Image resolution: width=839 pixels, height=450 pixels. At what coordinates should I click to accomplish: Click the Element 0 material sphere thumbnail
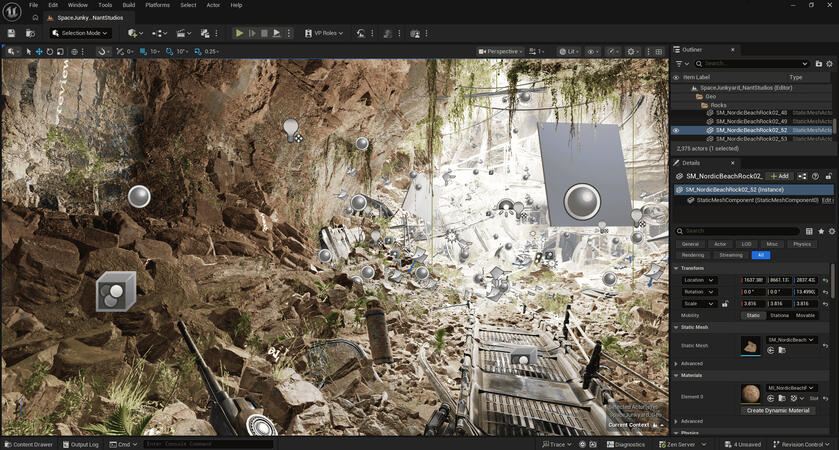tap(751, 393)
